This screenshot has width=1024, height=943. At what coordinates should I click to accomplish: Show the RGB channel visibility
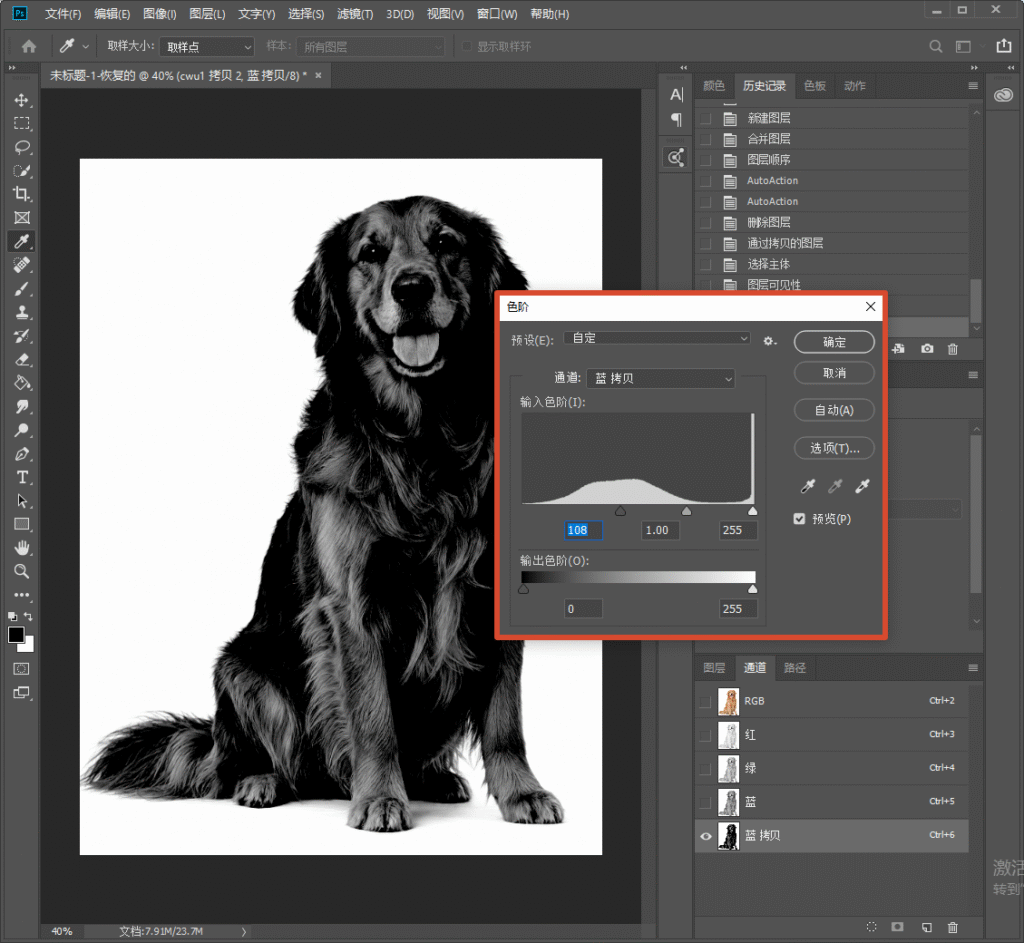[x=705, y=701]
